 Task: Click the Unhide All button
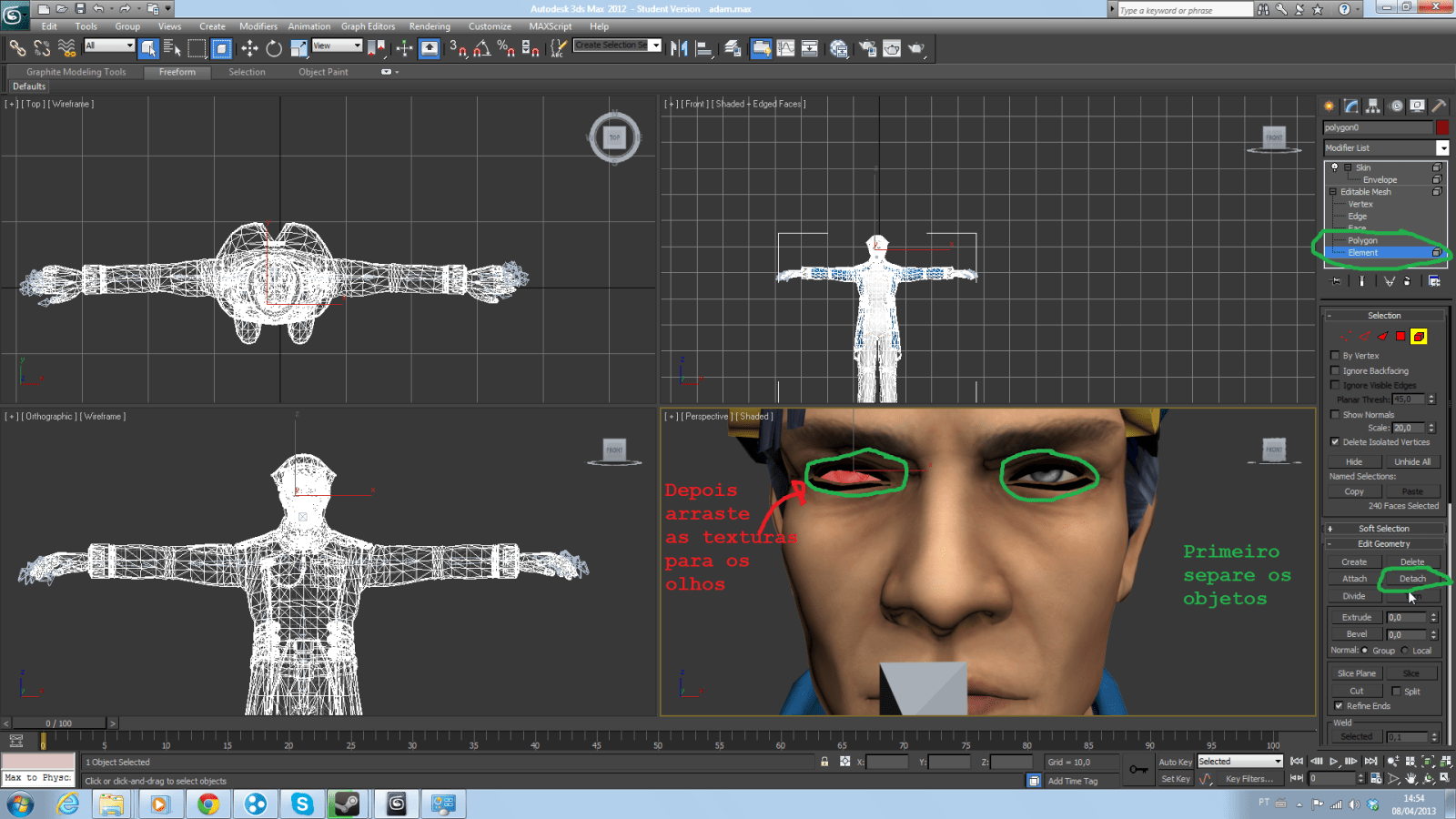1413,461
